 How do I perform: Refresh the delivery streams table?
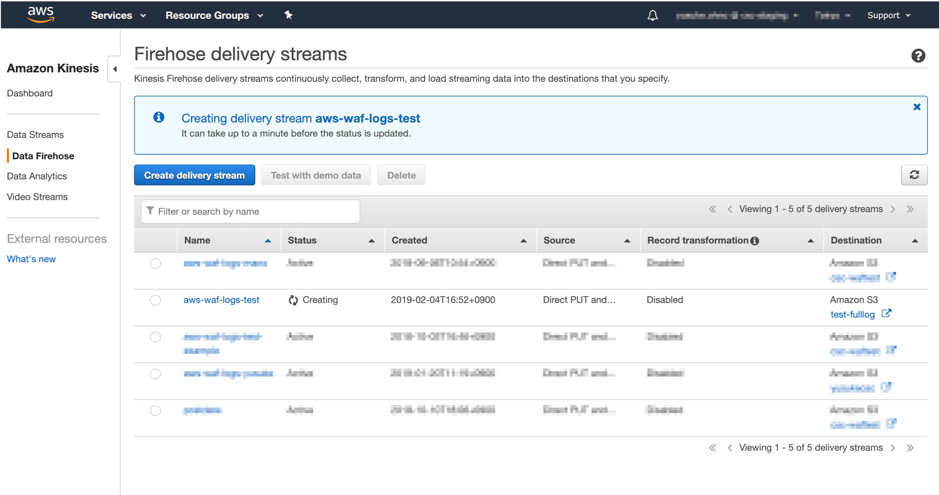[913, 175]
